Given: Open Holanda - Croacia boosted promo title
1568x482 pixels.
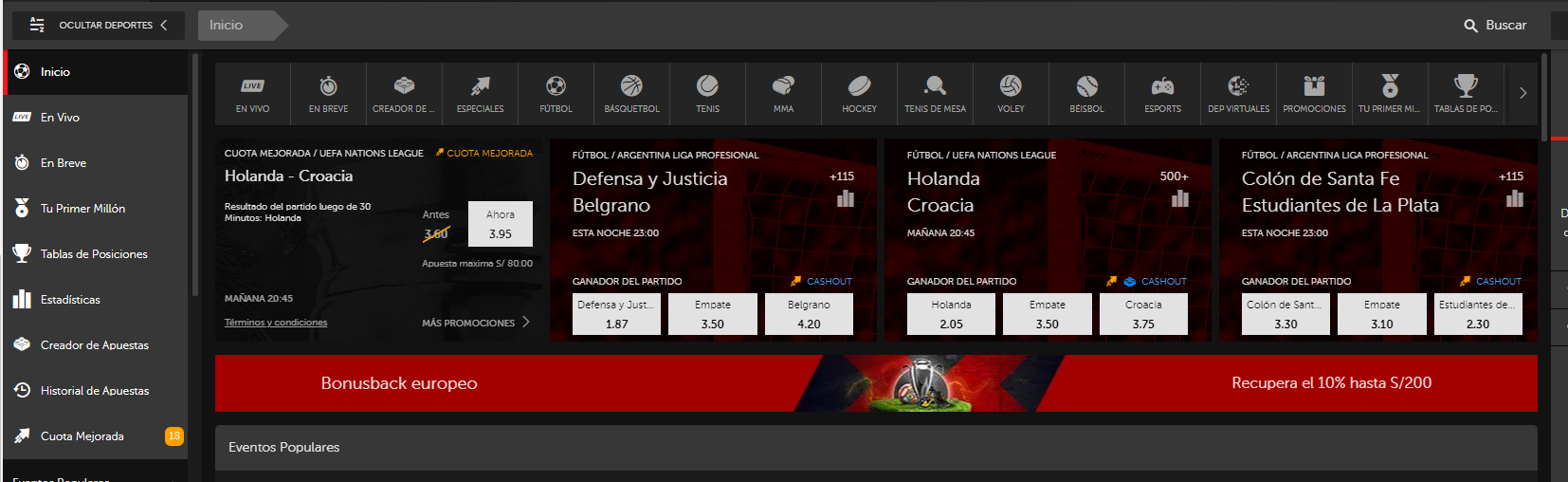Looking at the screenshot, I should 288,176.
